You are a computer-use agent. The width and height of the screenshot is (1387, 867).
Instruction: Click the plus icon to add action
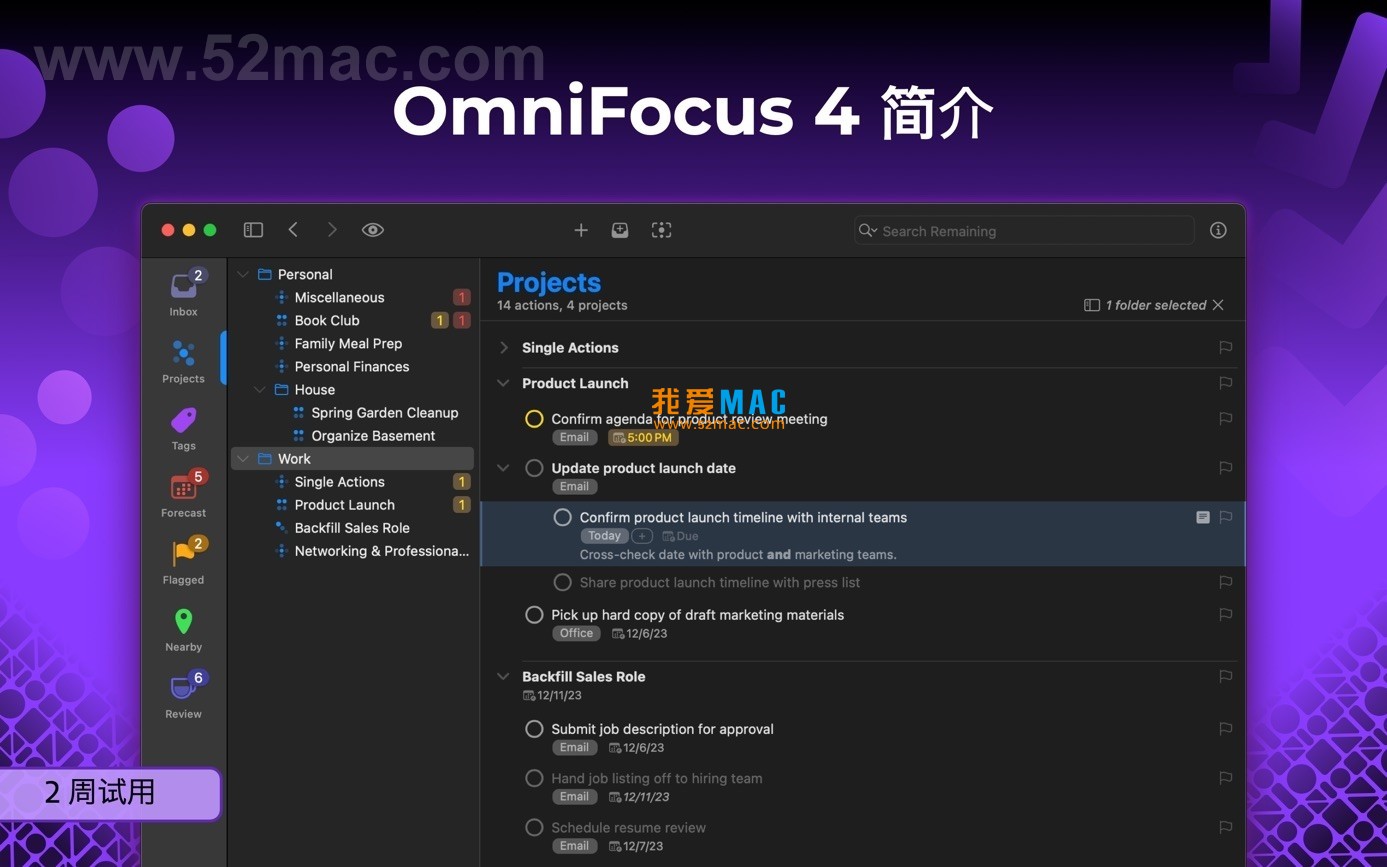[x=581, y=230]
